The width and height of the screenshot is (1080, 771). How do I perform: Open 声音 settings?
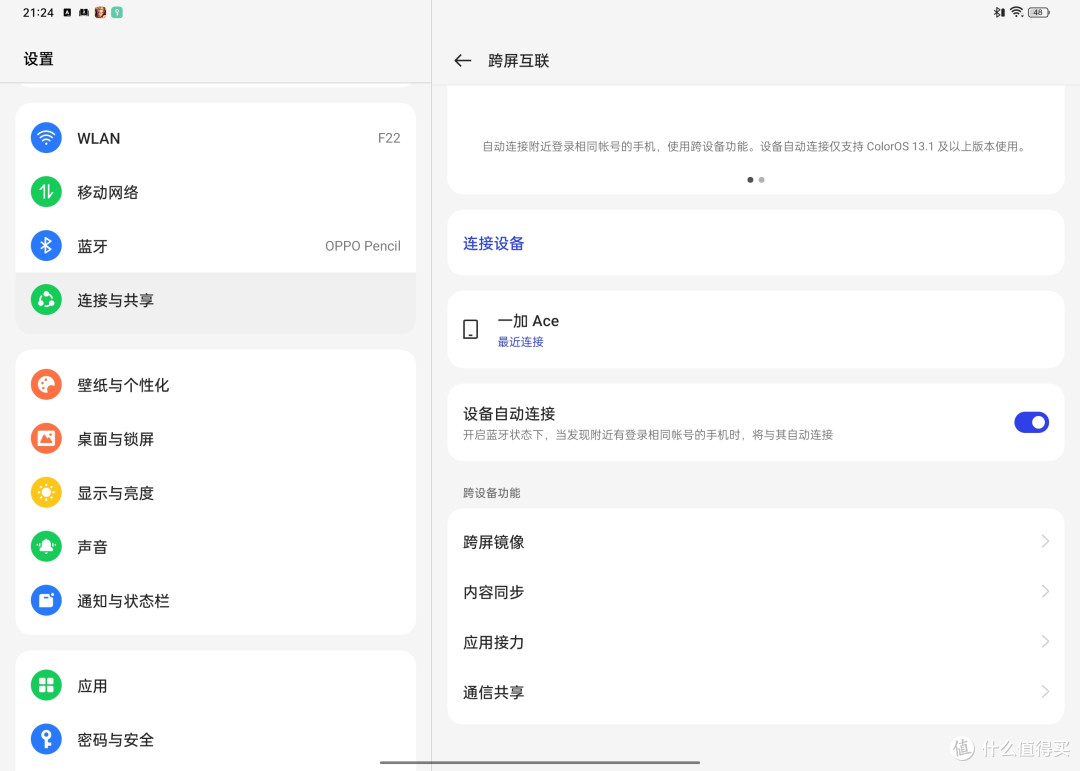pos(216,546)
